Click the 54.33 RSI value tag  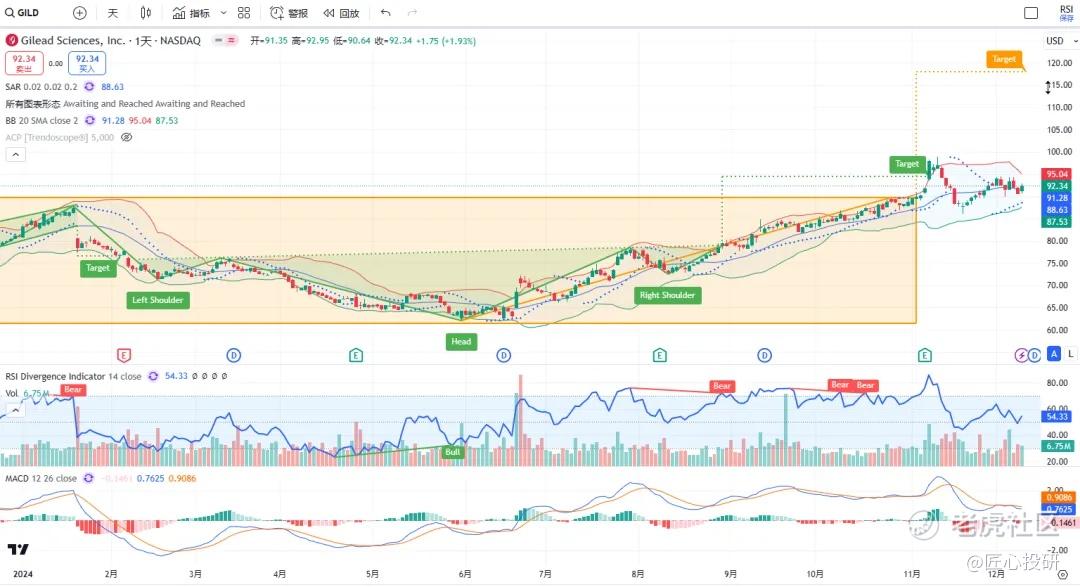[x=1057, y=417]
